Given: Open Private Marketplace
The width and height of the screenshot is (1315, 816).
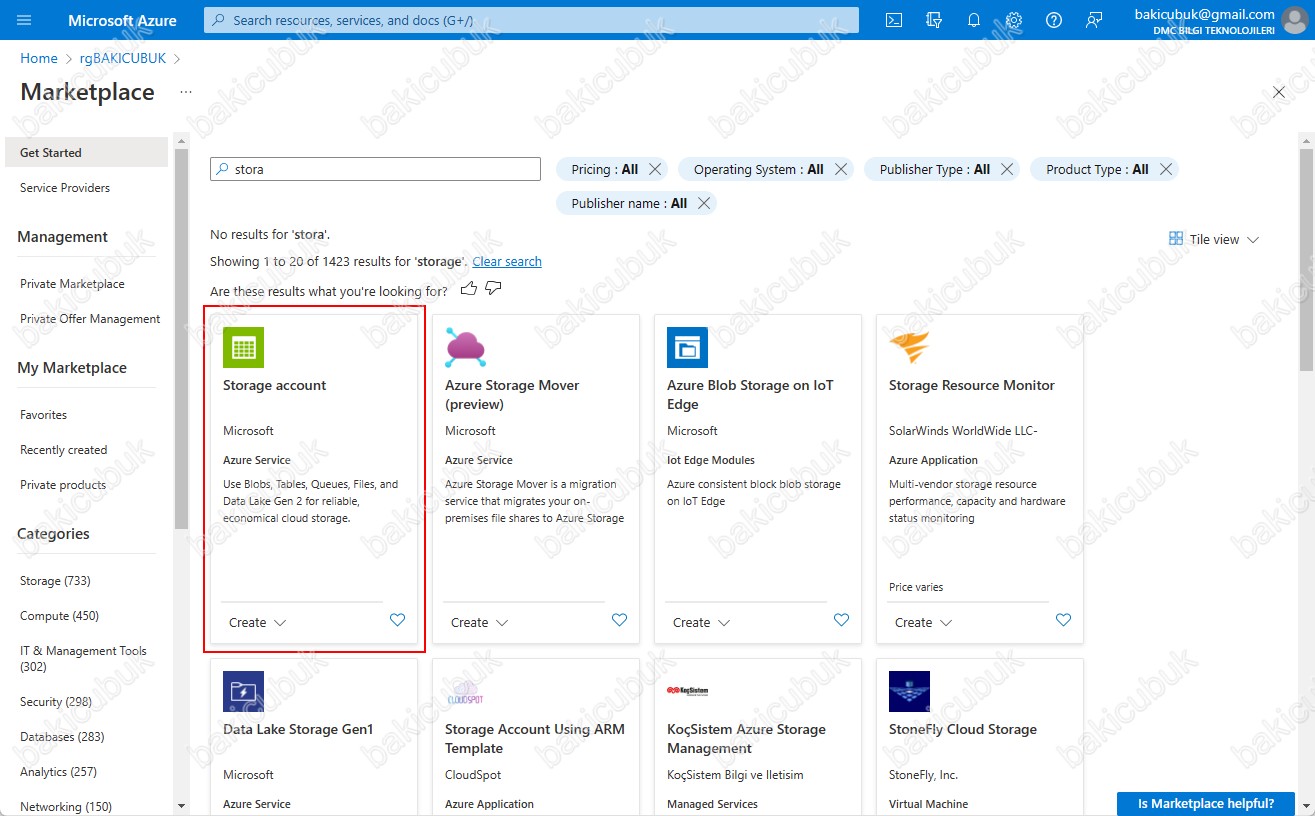Looking at the screenshot, I should (x=72, y=284).
